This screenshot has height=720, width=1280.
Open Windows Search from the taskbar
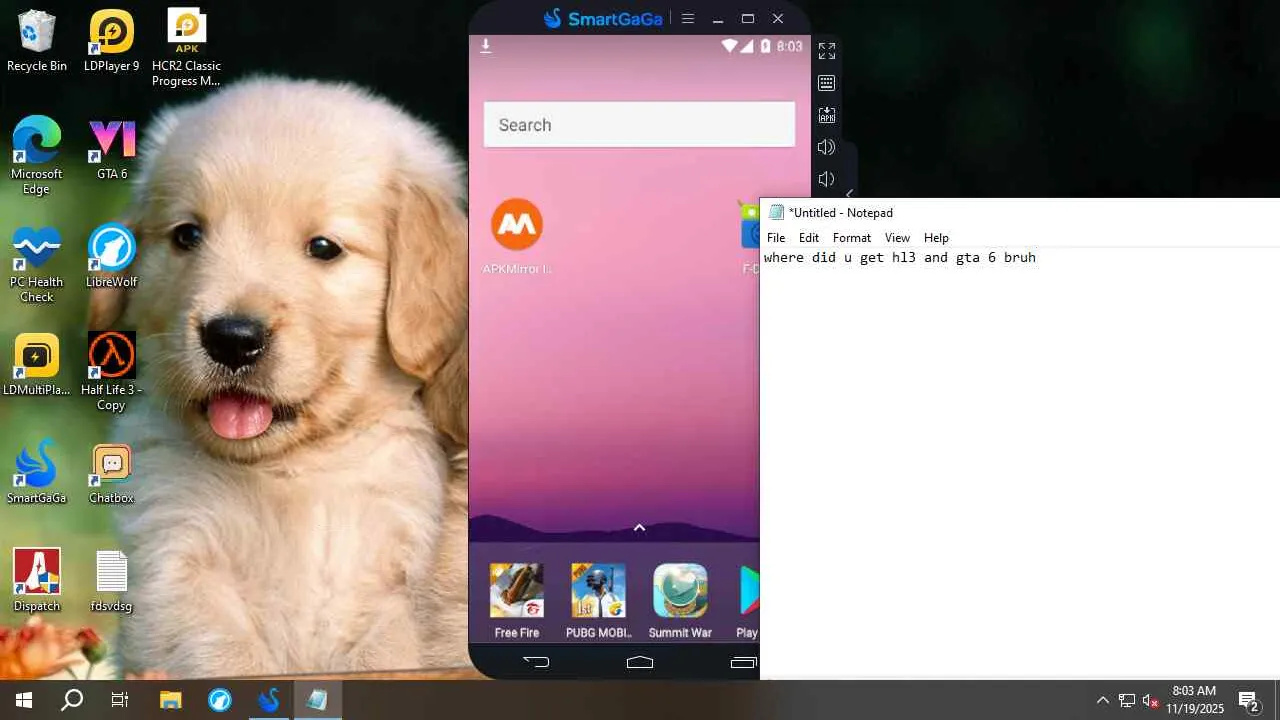click(72, 700)
